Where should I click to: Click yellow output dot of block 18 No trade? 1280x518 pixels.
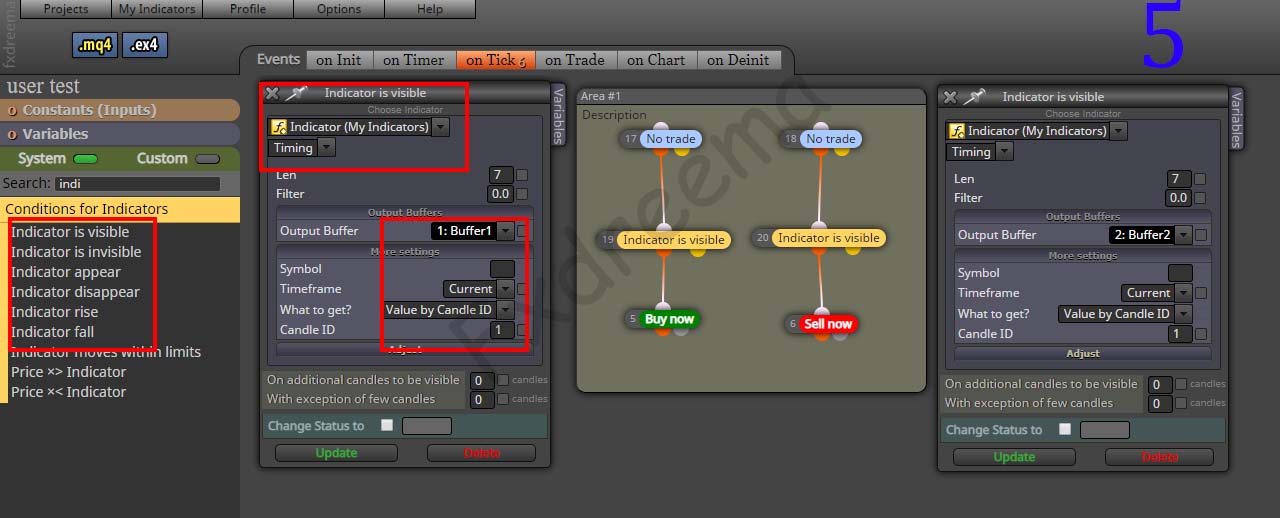tap(840, 151)
